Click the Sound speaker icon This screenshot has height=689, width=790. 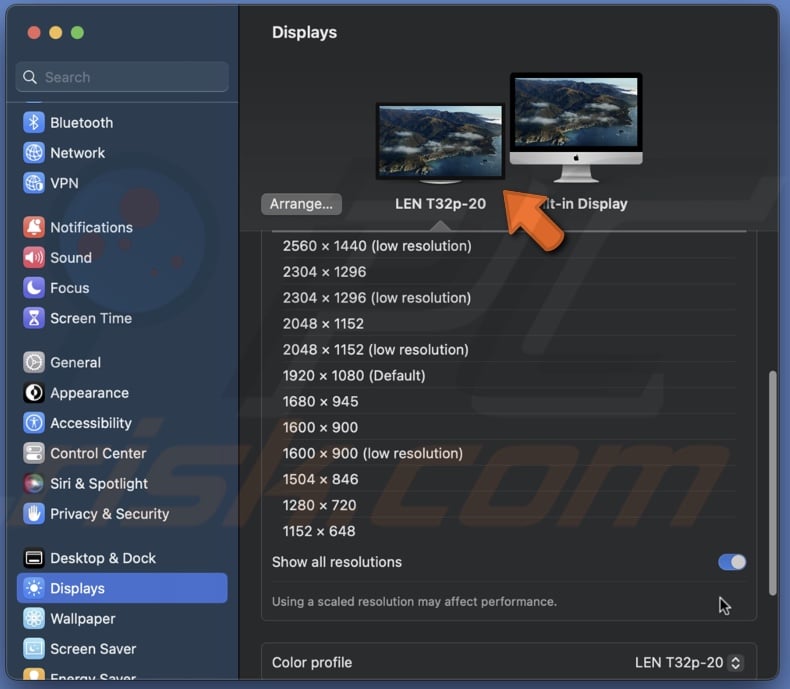[x=34, y=257]
